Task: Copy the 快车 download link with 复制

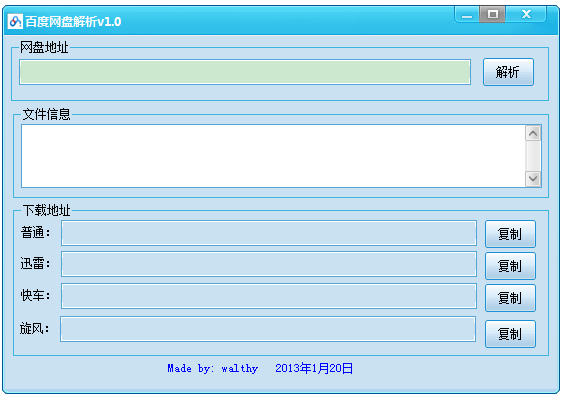Action: pyautogui.click(x=510, y=298)
